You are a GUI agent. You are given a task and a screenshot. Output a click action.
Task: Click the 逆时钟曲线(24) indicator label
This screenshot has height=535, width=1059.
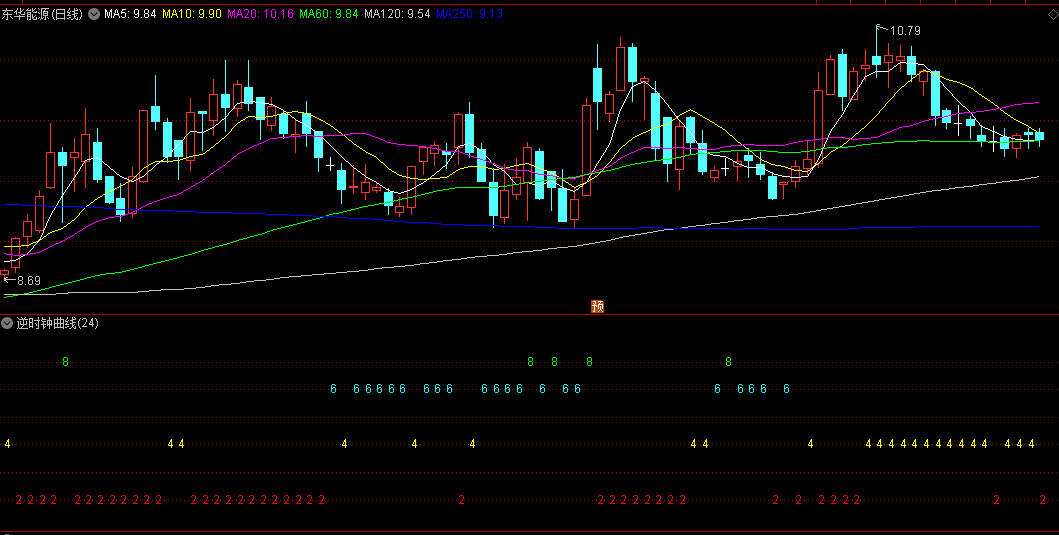pyautogui.click(x=58, y=323)
